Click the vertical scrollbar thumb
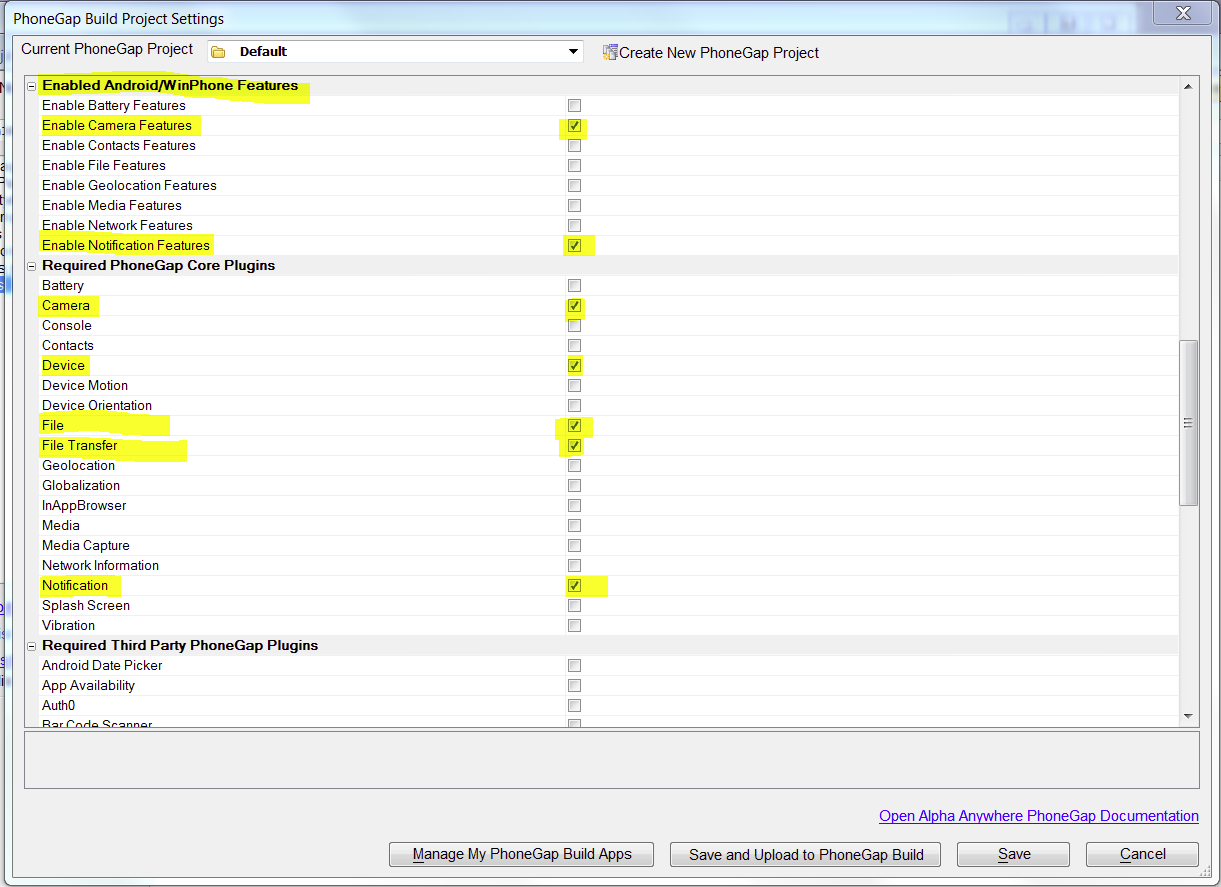The width and height of the screenshot is (1221, 887). coord(1189,423)
